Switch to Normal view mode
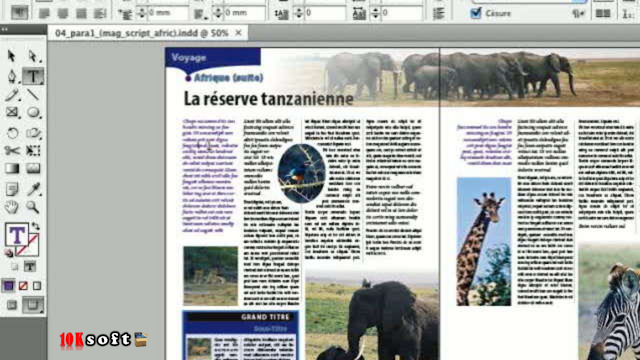640x360 pixels. tap(12, 305)
